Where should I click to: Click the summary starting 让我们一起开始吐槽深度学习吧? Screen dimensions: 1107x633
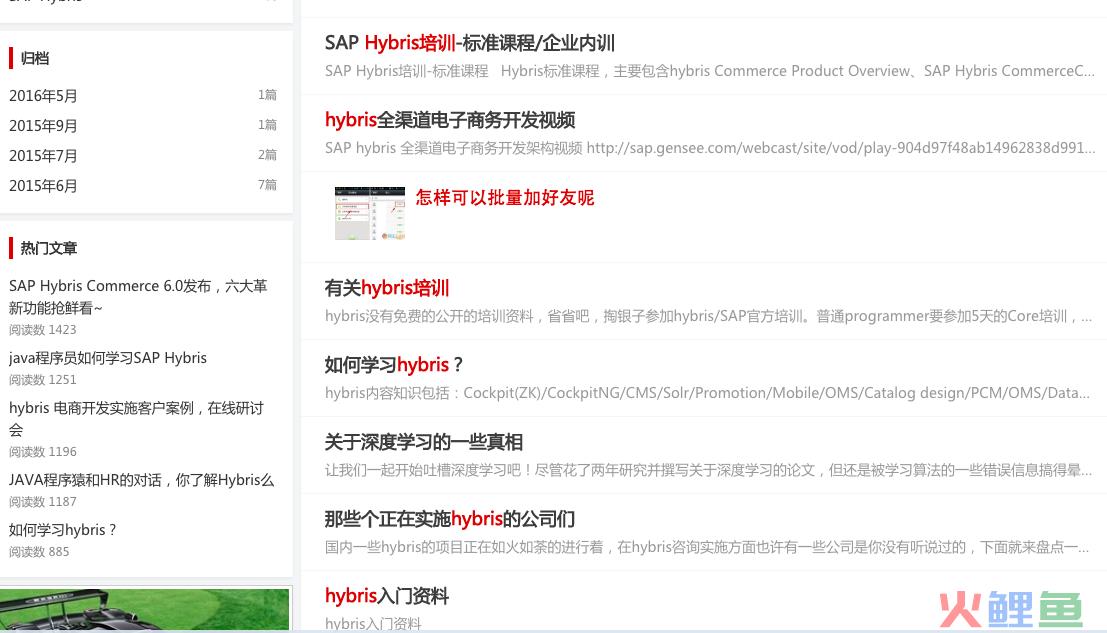tap(708, 470)
